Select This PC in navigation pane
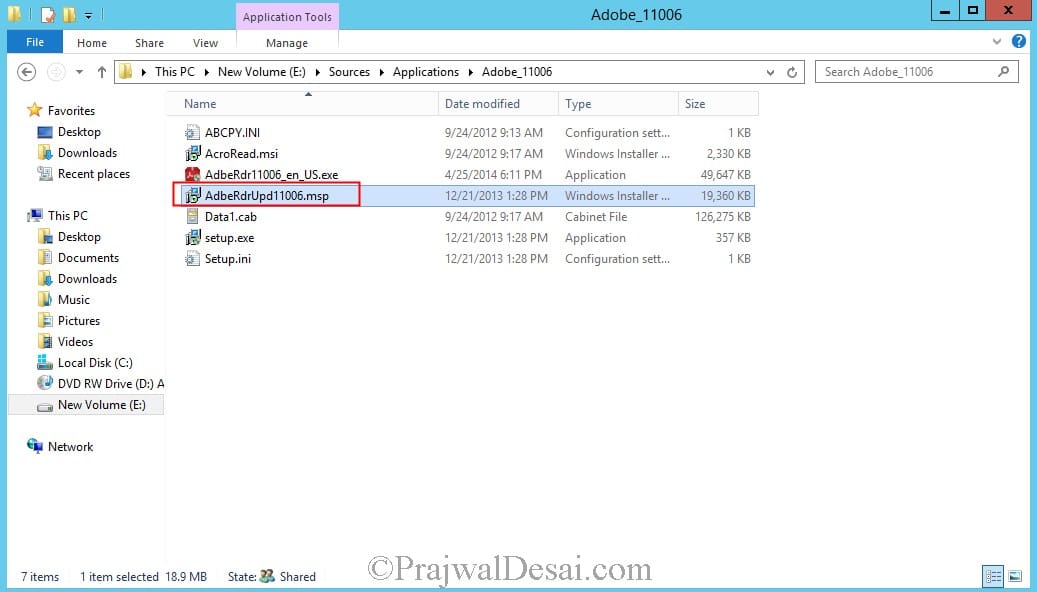 pos(67,216)
